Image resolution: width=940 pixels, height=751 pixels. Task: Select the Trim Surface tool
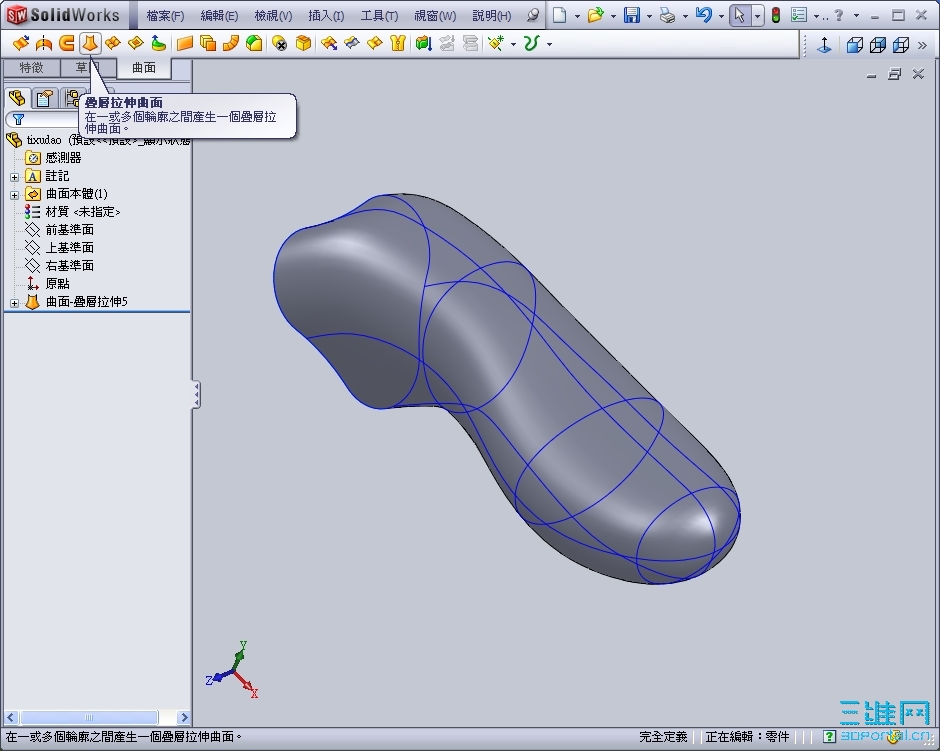352,43
